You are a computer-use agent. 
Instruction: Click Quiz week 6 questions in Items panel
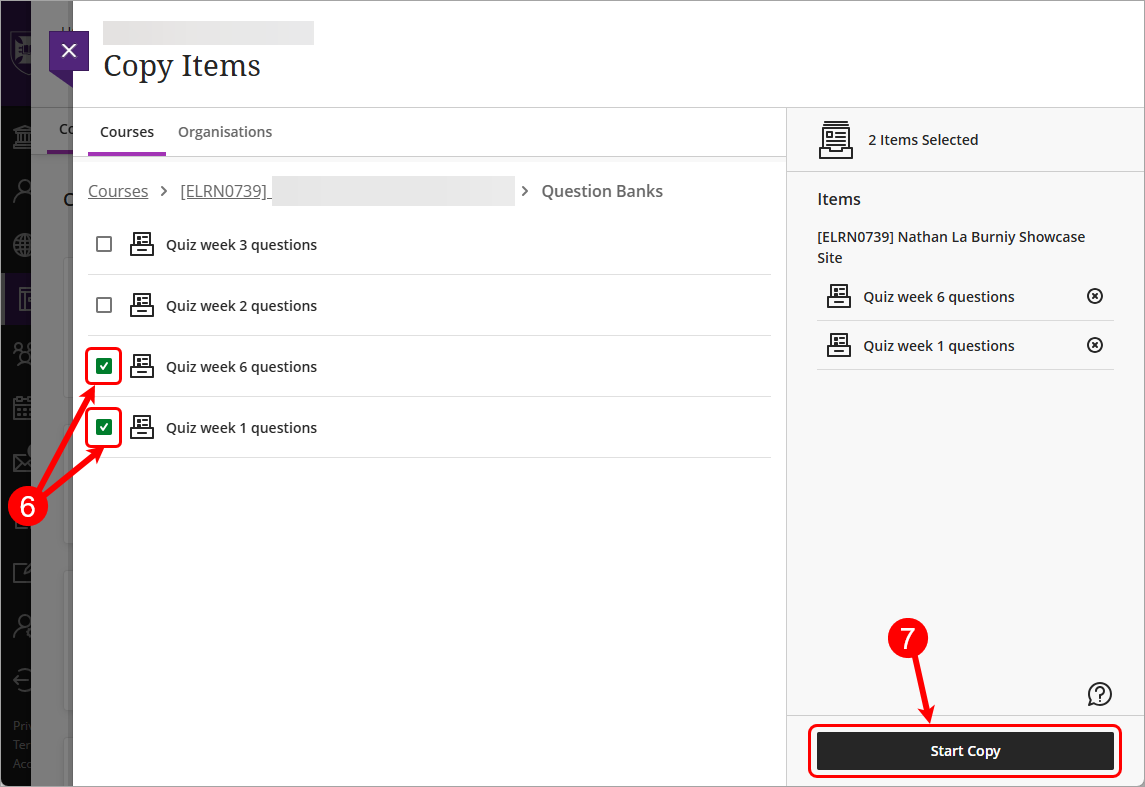(x=938, y=297)
